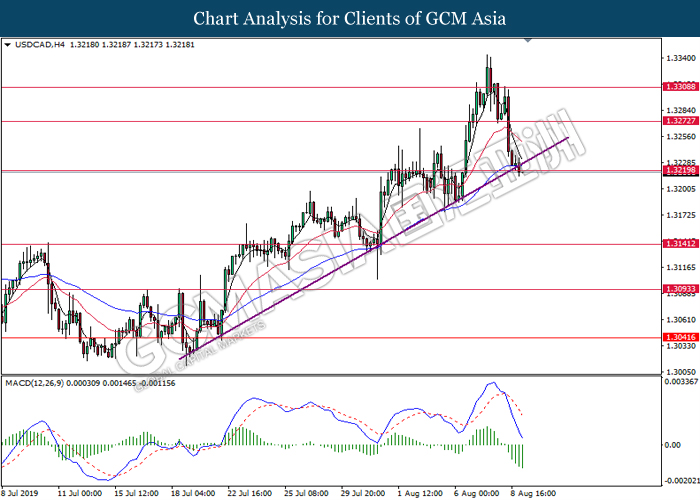Select the 1 Aug 12:00 time label
The width and height of the screenshot is (700, 500).
(420, 493)
